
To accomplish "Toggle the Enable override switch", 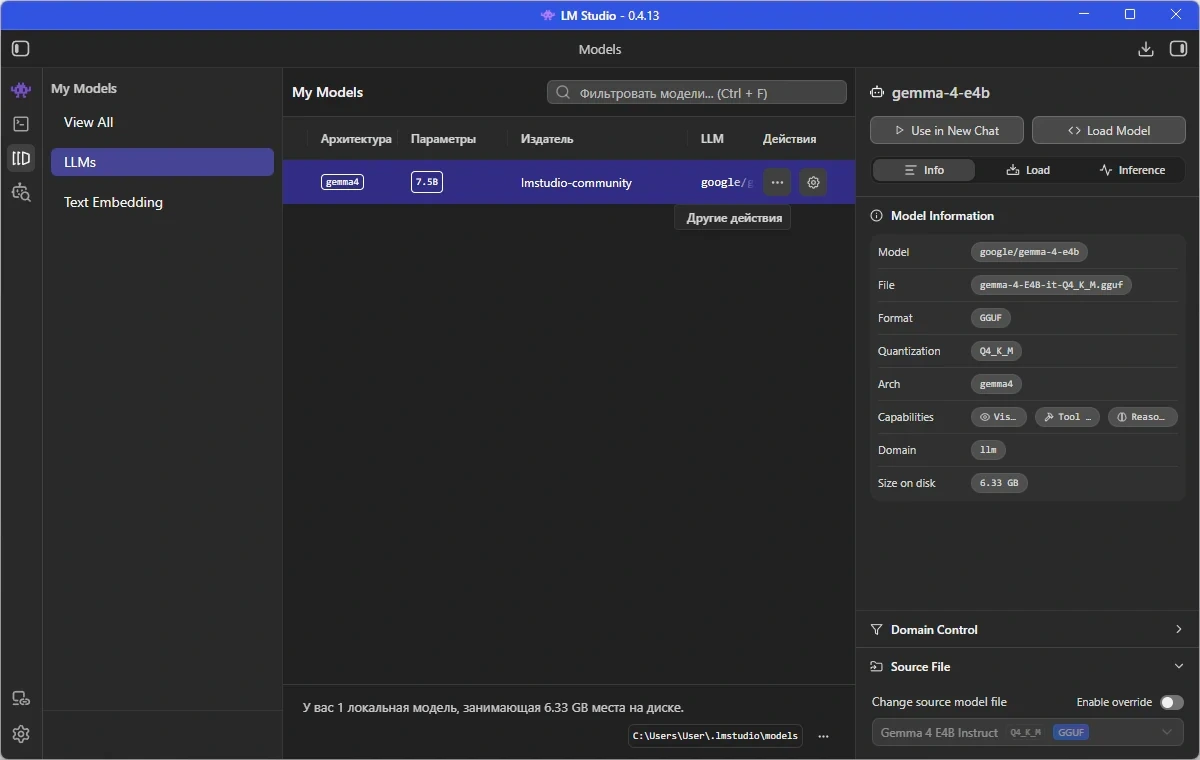I will 1171,702.
